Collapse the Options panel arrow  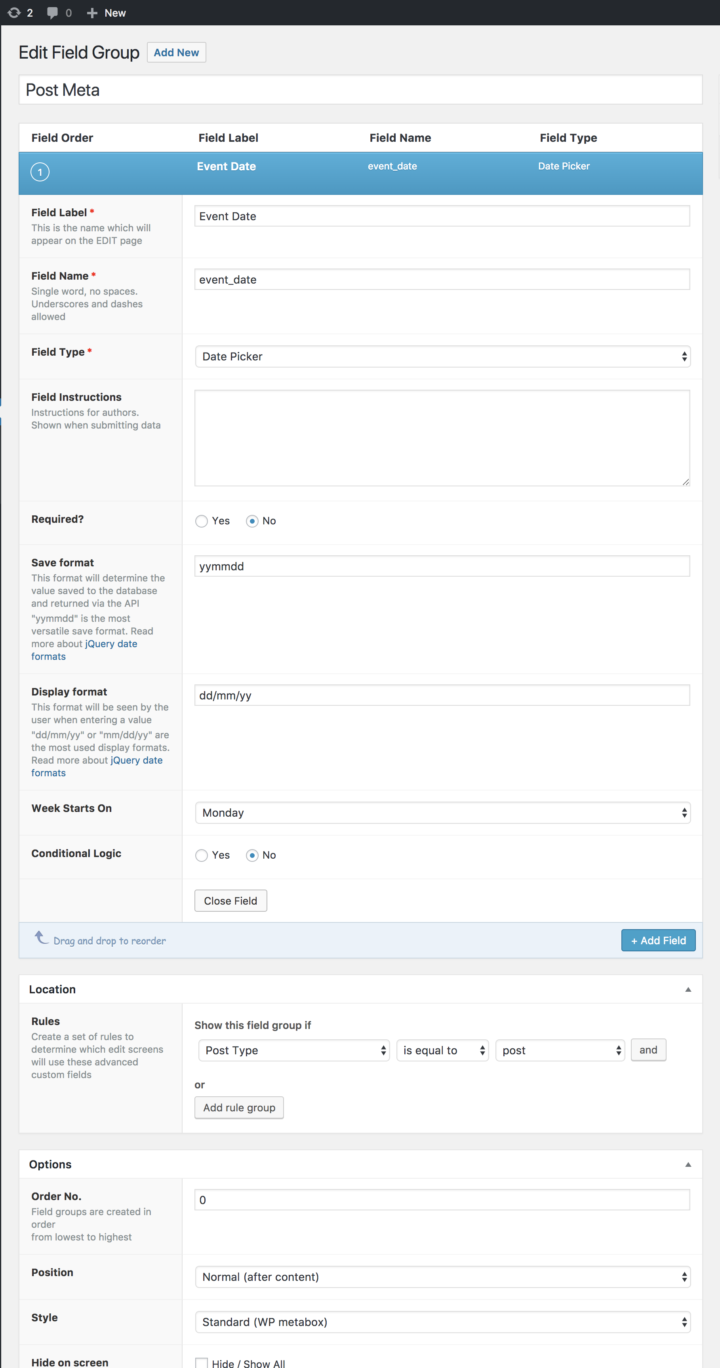[687, 1164]
